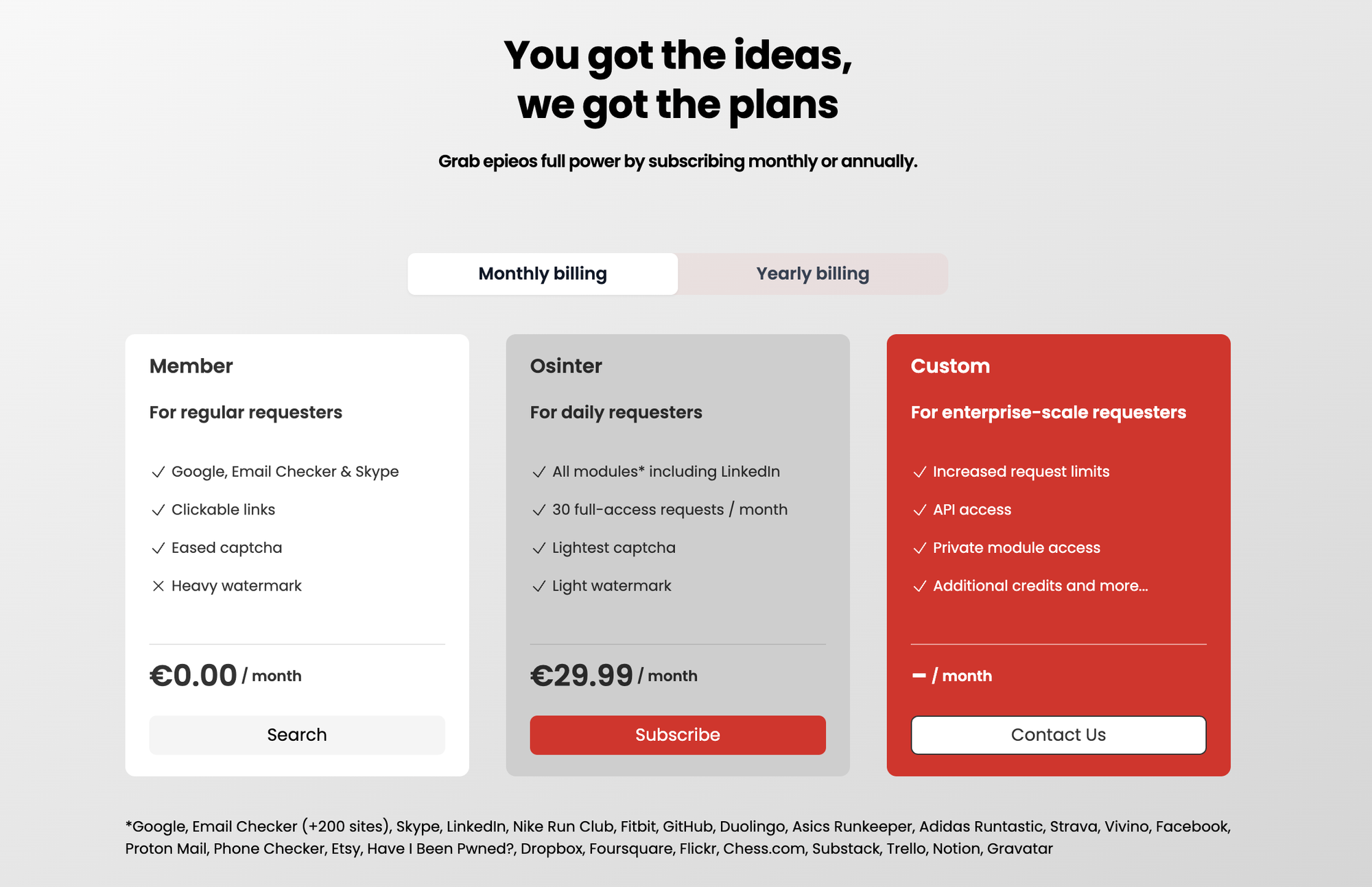Switch to Monthly billing

[543, 274]
